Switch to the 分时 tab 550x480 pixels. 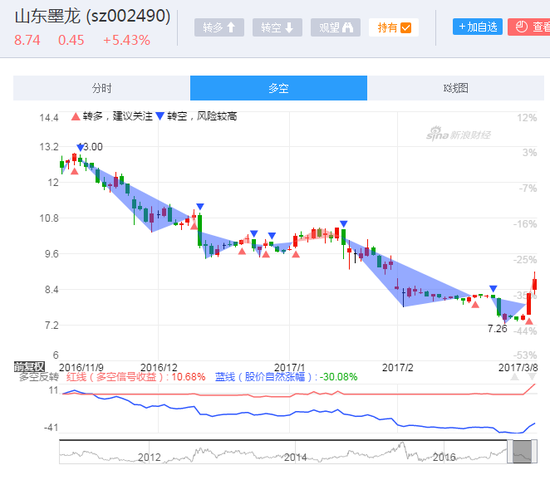click(102, 88)
